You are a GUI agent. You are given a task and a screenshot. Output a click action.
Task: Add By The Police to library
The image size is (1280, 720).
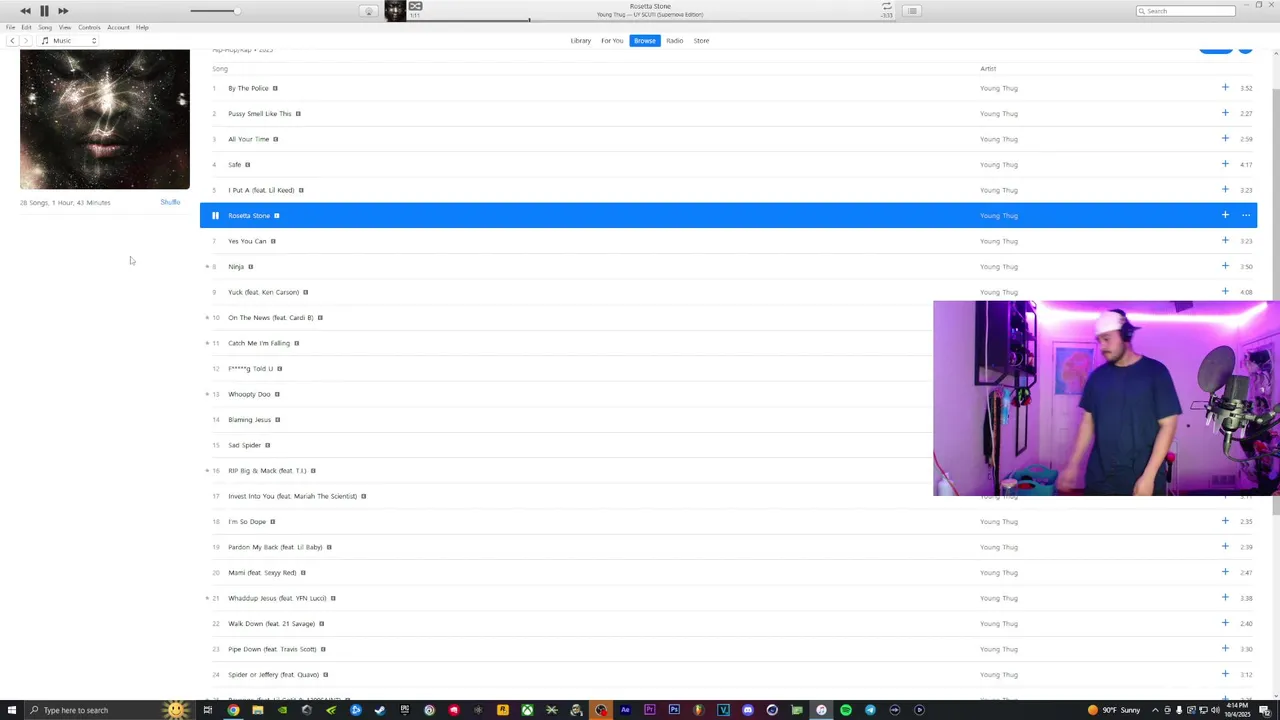(x=1225, y=88)
